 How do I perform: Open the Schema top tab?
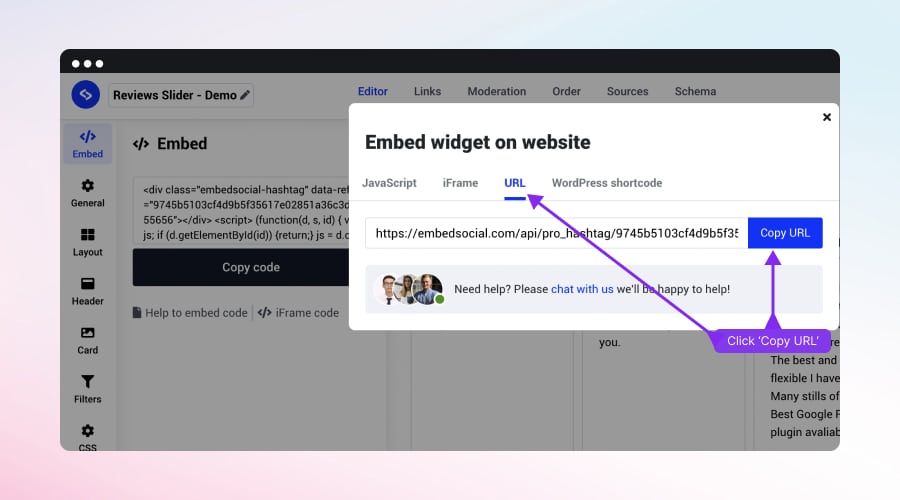pos(695,91)
